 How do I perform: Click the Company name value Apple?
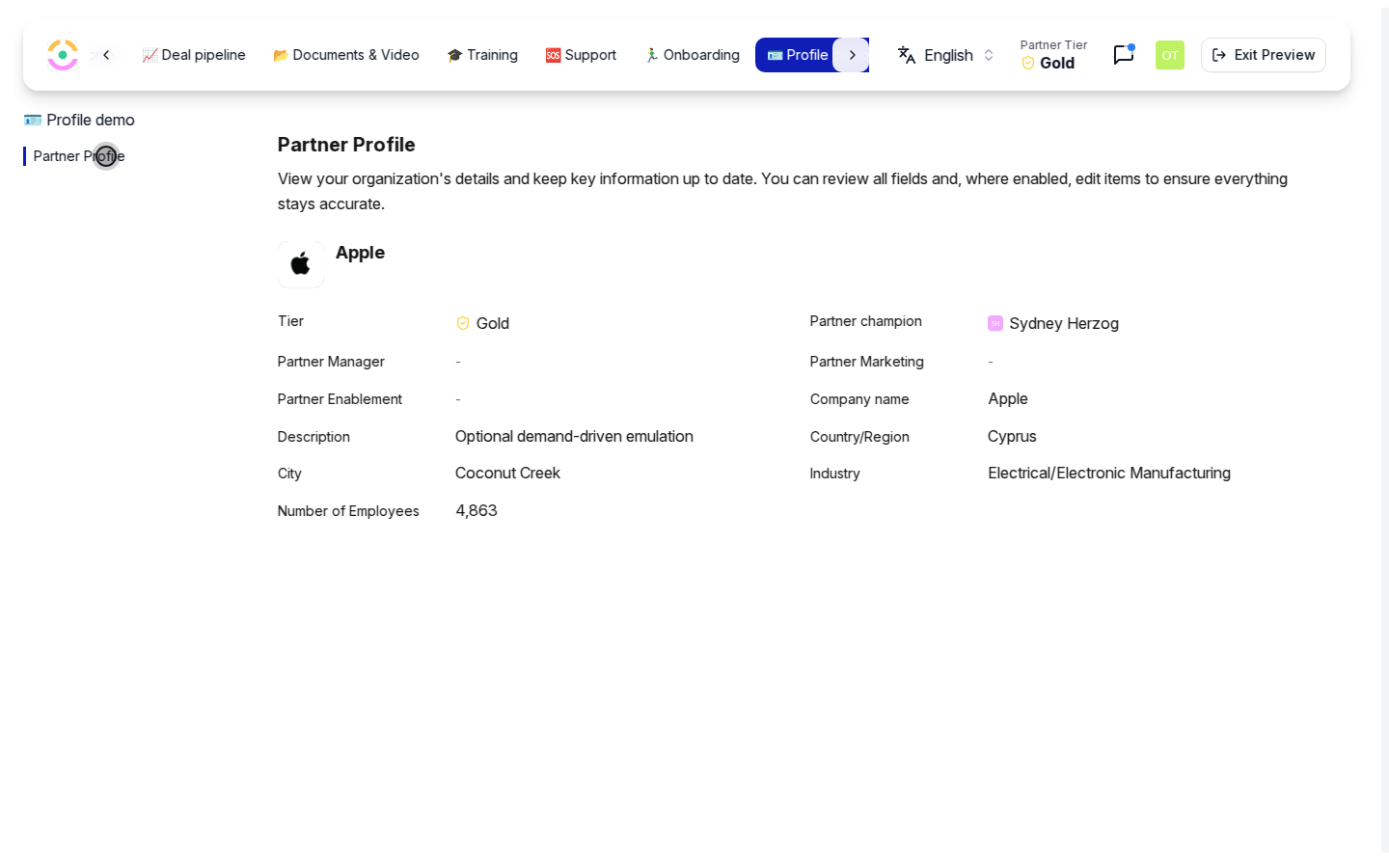(1008, 398)
